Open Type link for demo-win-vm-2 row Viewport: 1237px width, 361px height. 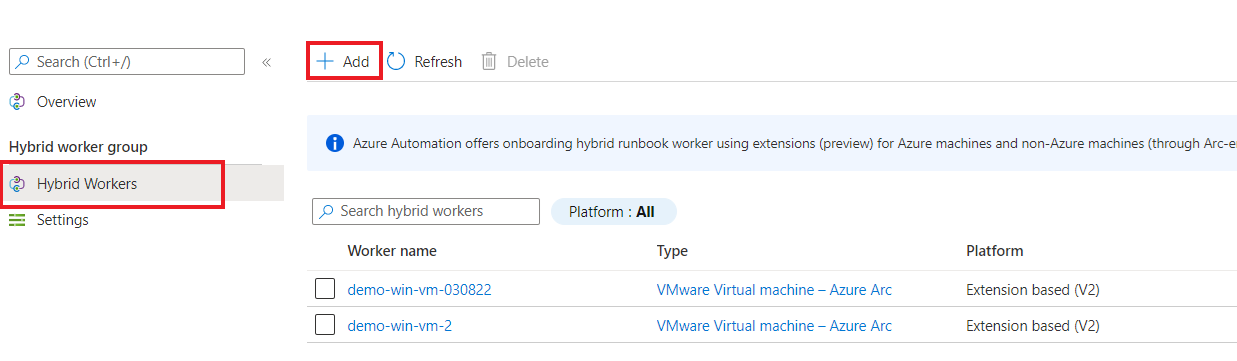(x=774, y=326)
